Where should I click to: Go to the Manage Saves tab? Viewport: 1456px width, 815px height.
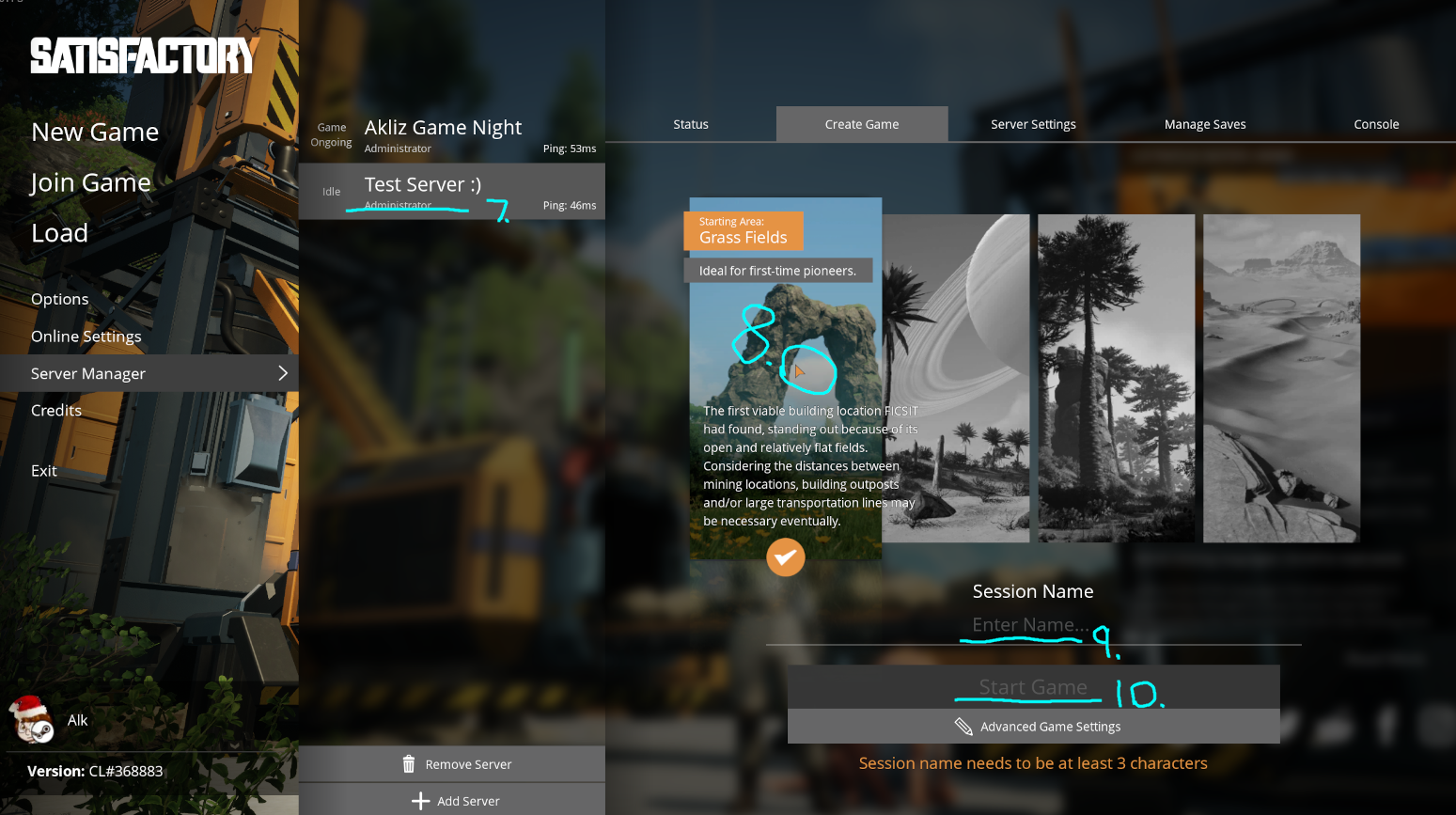pos(1205,124)
